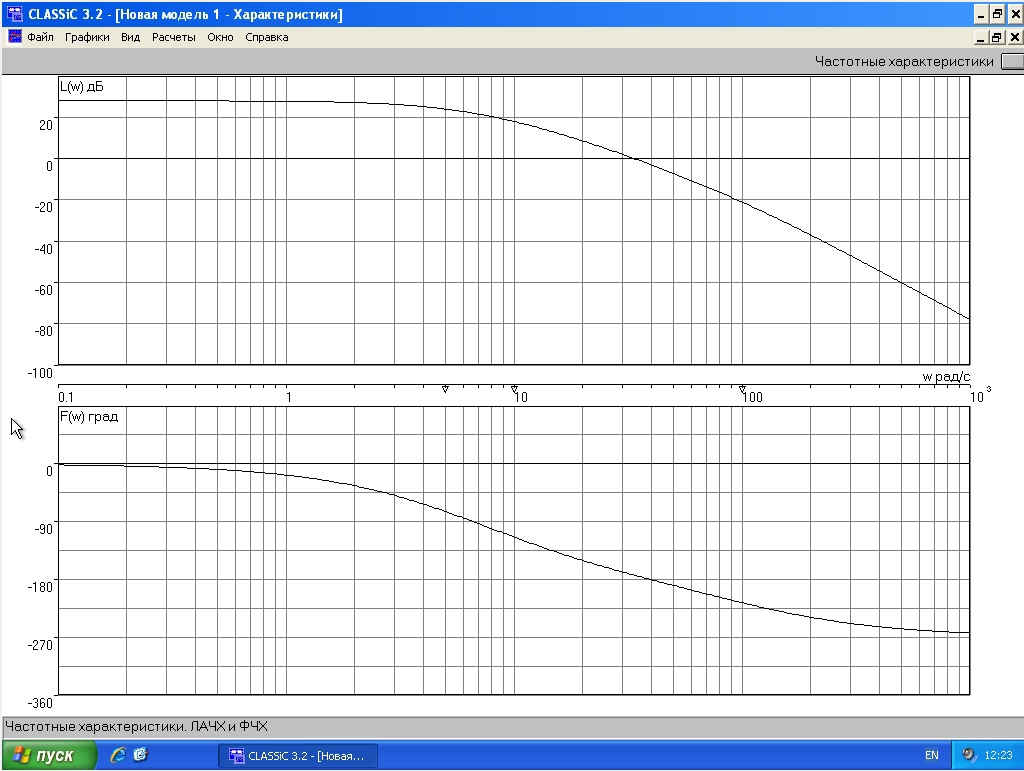Click the 0.1 label on frequency axis
The width and height of the screenshot is (1024, 771).
[x=66, y=397]
